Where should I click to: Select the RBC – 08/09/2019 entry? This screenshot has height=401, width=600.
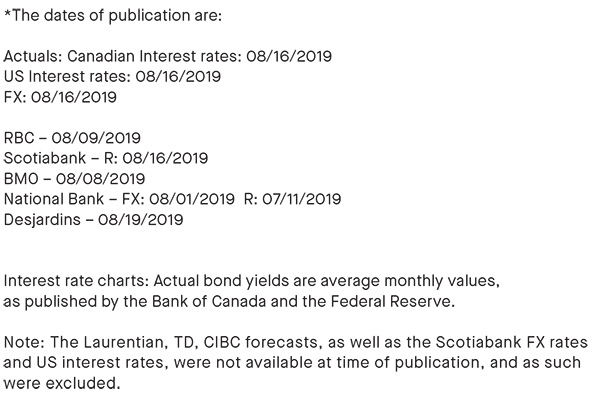click(72, 138)
